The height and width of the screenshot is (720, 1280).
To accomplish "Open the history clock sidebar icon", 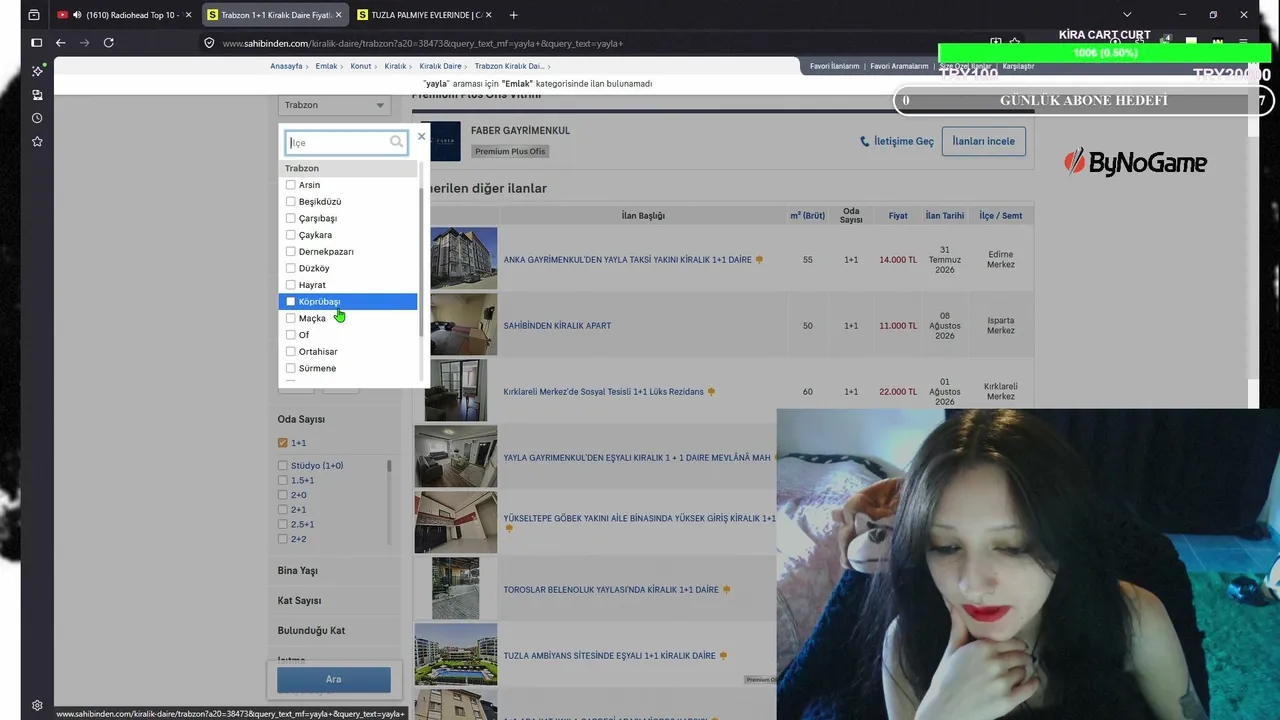I will pyautogui.click(x=37, y=118).
